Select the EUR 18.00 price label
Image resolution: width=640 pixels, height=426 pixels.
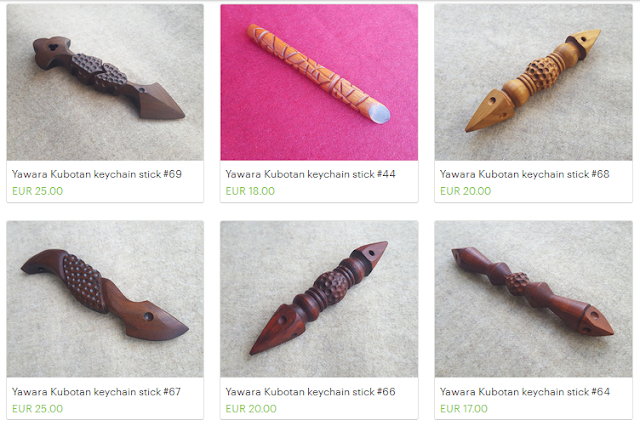250,191
